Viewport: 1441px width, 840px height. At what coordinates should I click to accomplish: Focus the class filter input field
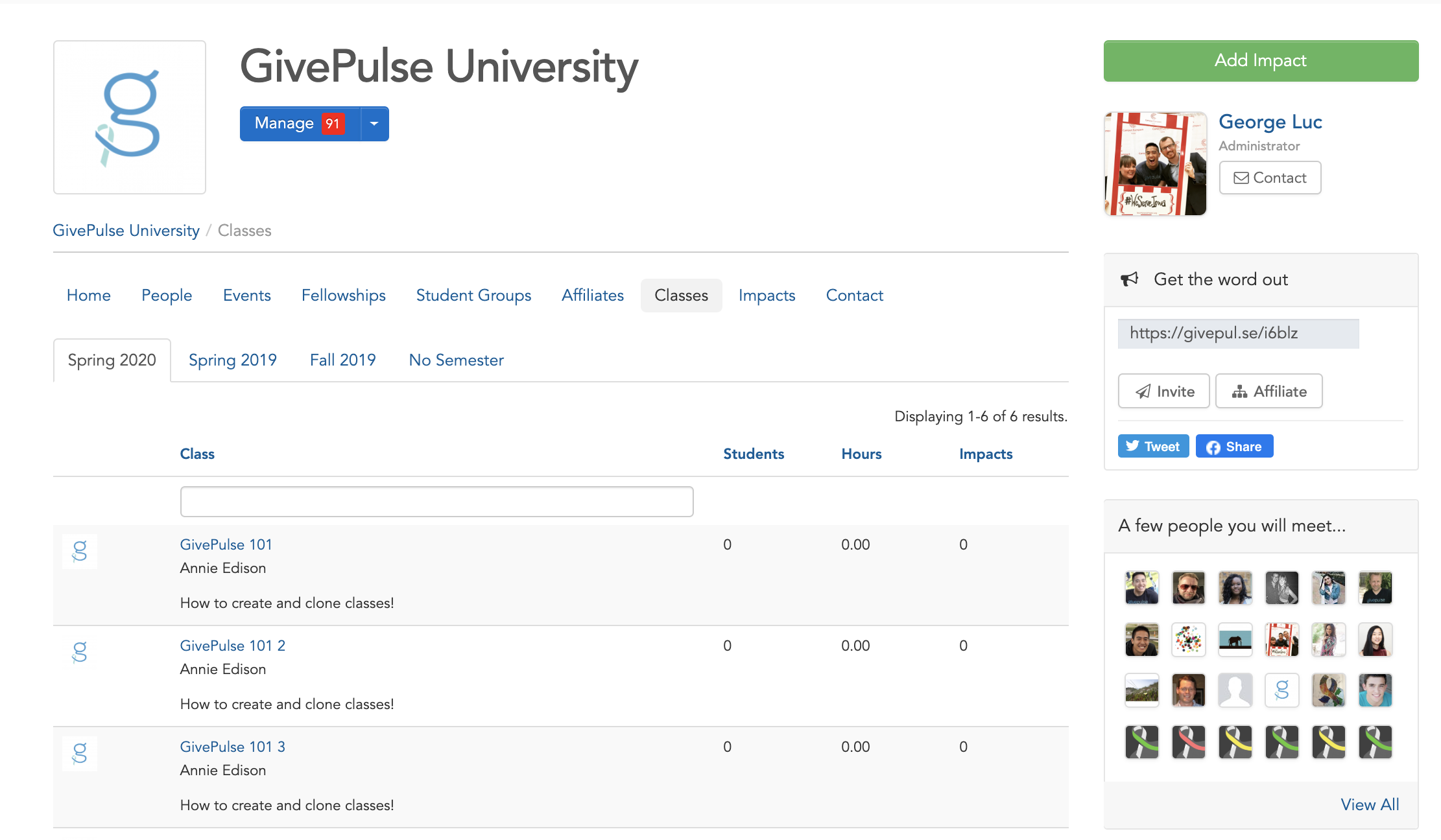coord(436,502)
